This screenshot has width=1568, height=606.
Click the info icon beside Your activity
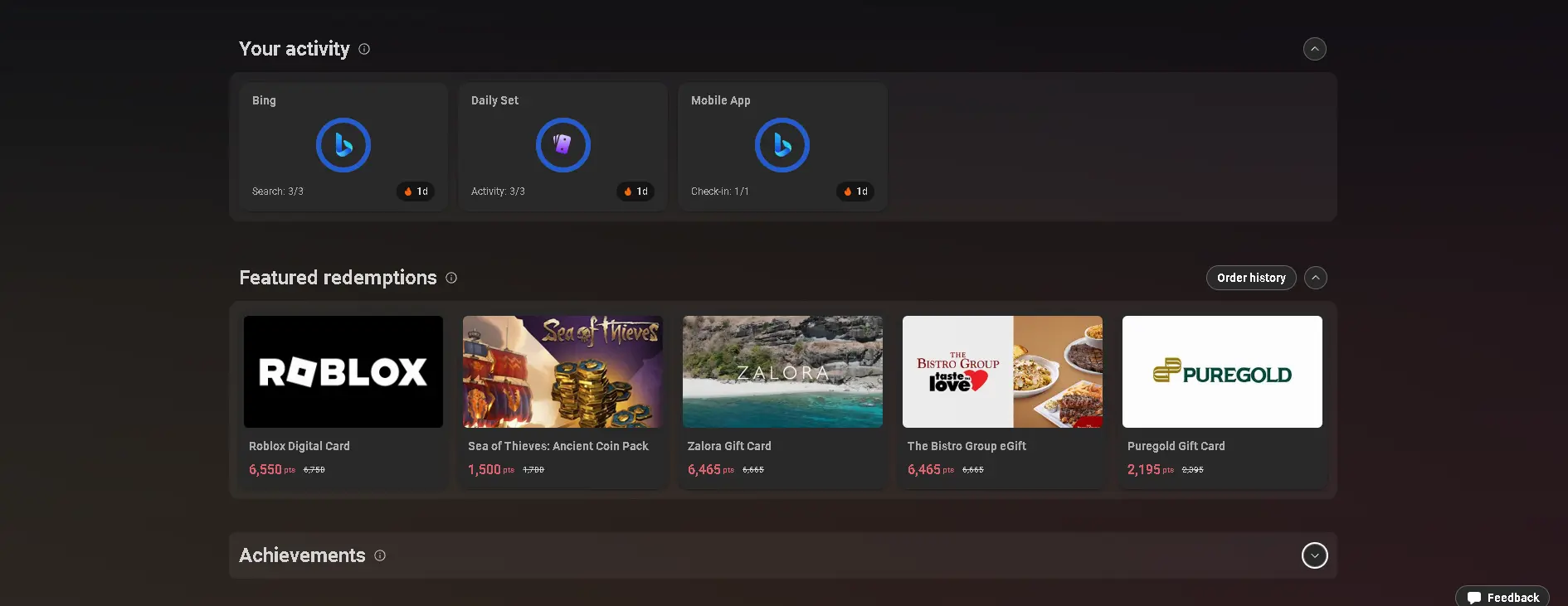pyautogui.click(x=364, y=49)
